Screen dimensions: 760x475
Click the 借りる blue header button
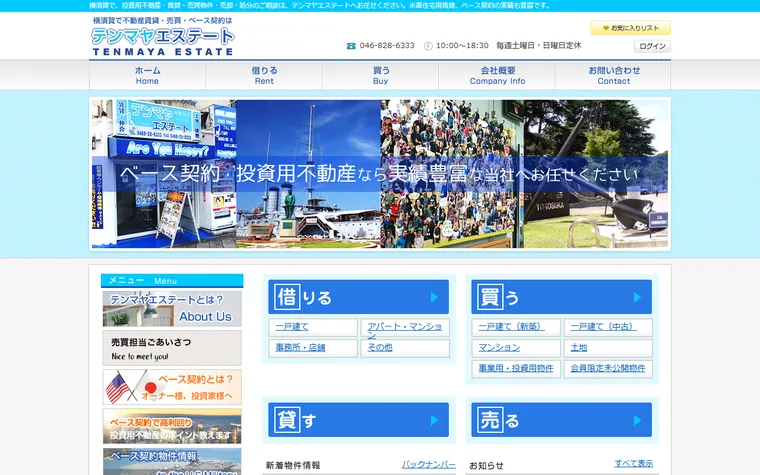(x=359, y=297)
